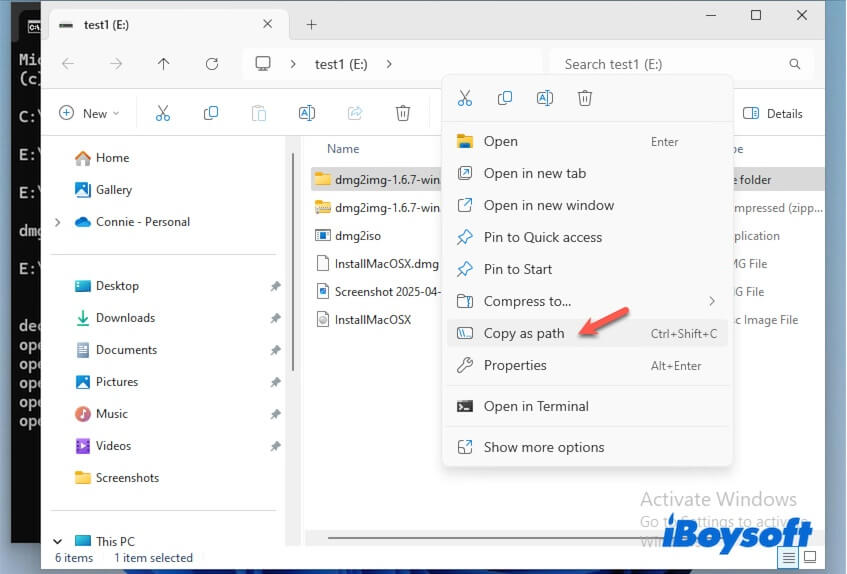Click the Delete trash icon in context menu
The image size is (847, 574).
click(585, 98)
